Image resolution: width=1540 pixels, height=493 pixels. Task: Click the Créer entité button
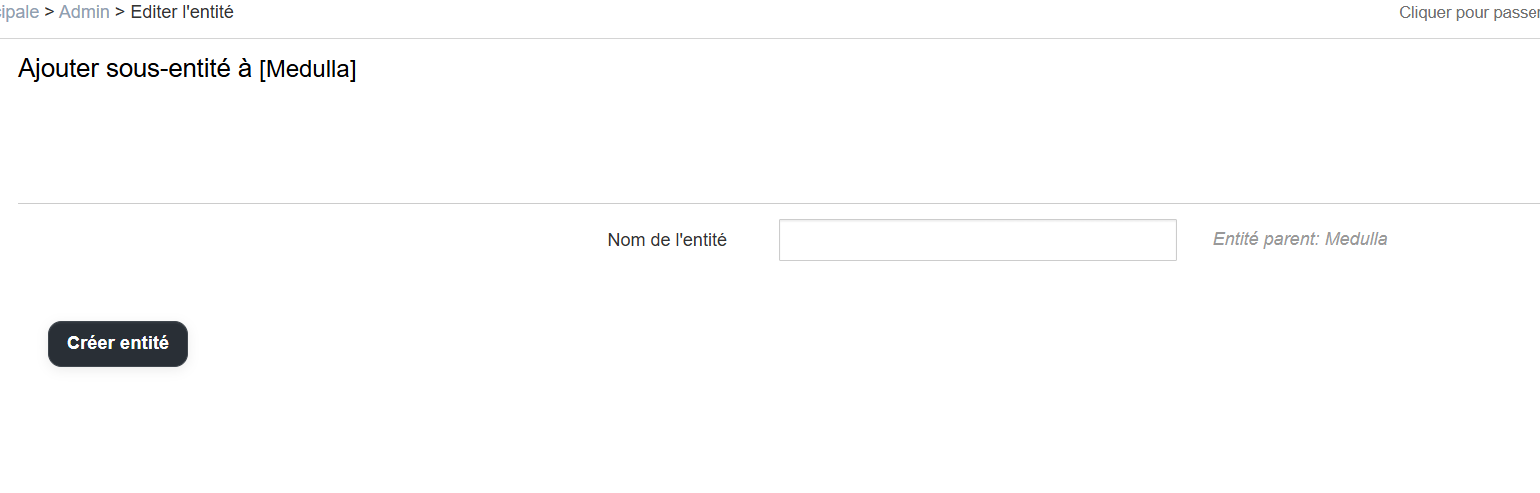point(118,344)
